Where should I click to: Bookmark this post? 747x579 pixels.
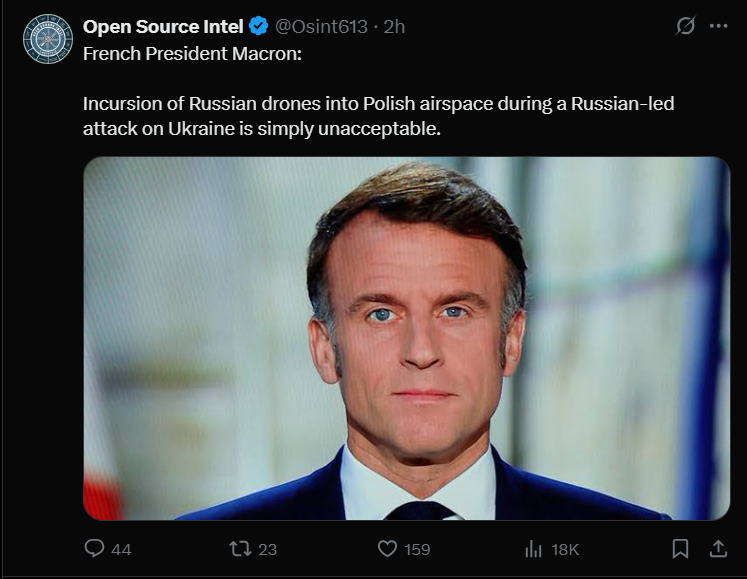pos(680,548)
